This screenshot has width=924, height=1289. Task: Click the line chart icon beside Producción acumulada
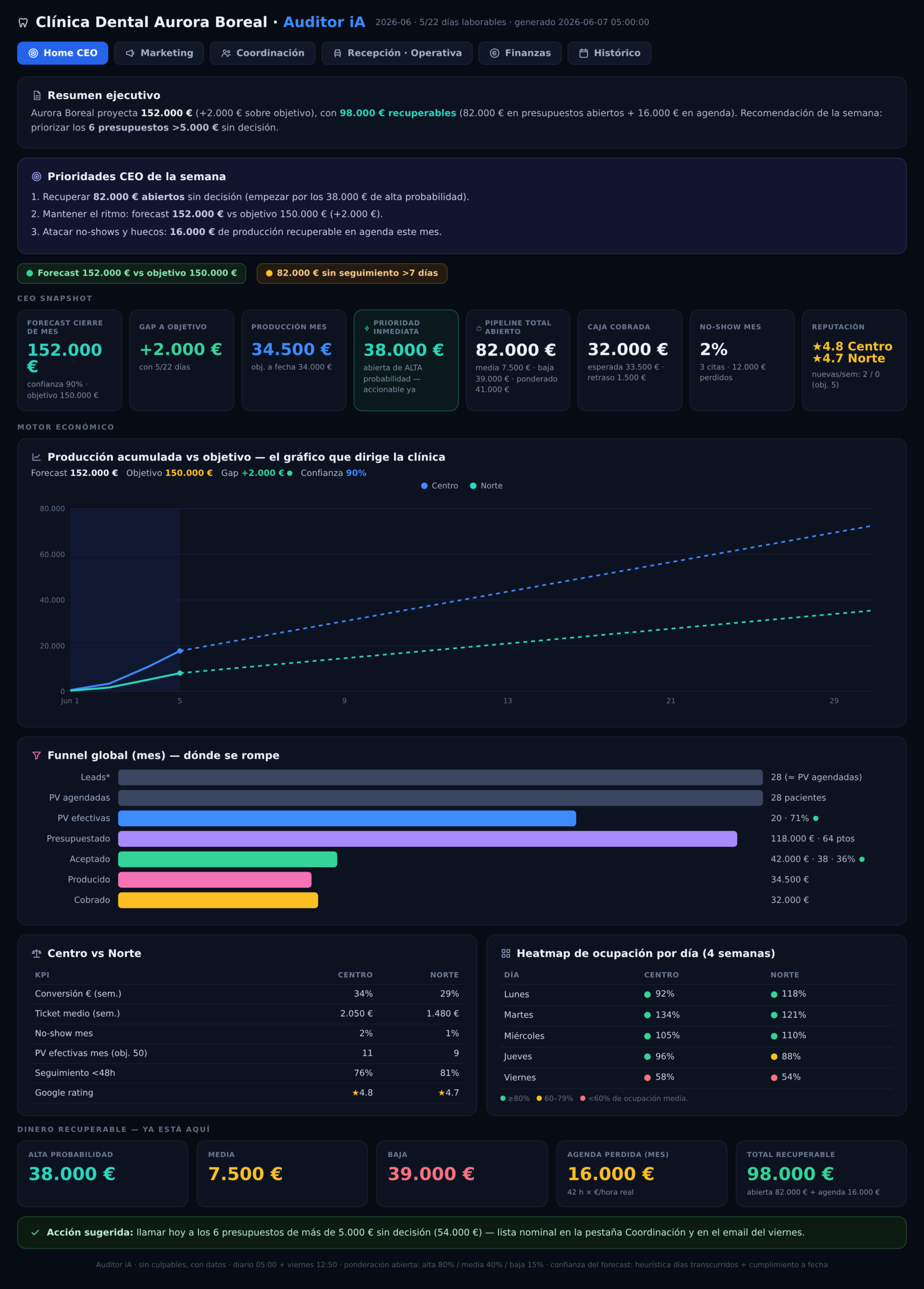click(x=37, y=457)
